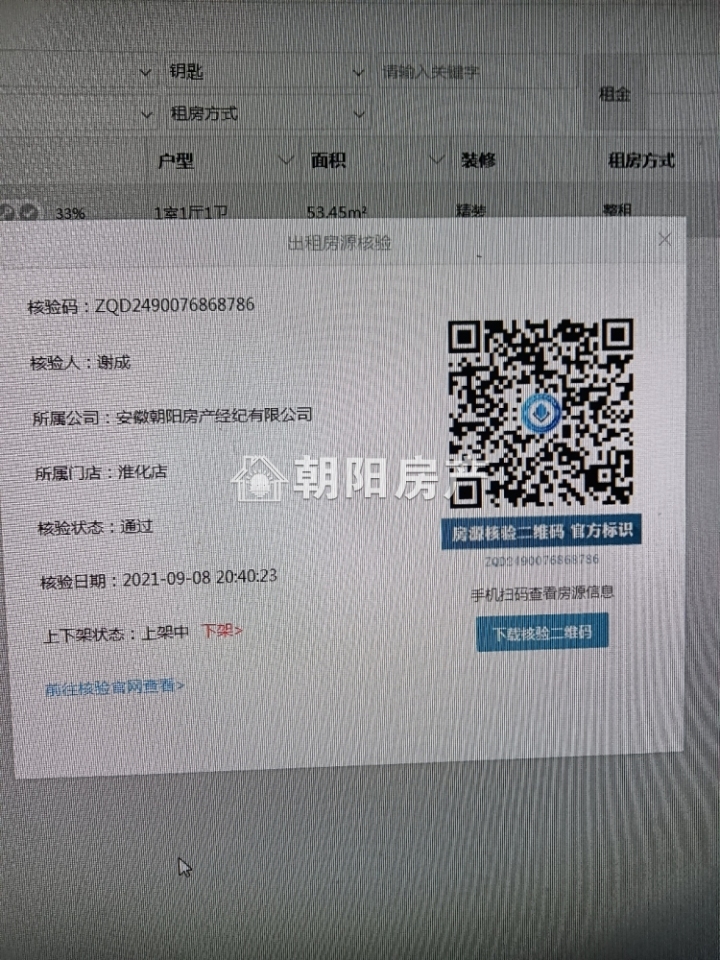Viewport: 720px width, 960px height.
Task: Click the 下载核验二维码 button
Action: tap(542, 632)
